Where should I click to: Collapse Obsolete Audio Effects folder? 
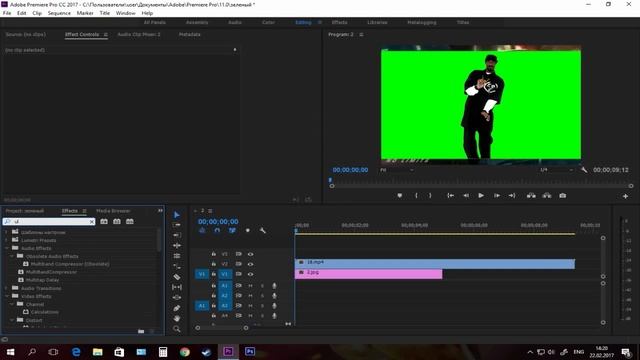11,256
